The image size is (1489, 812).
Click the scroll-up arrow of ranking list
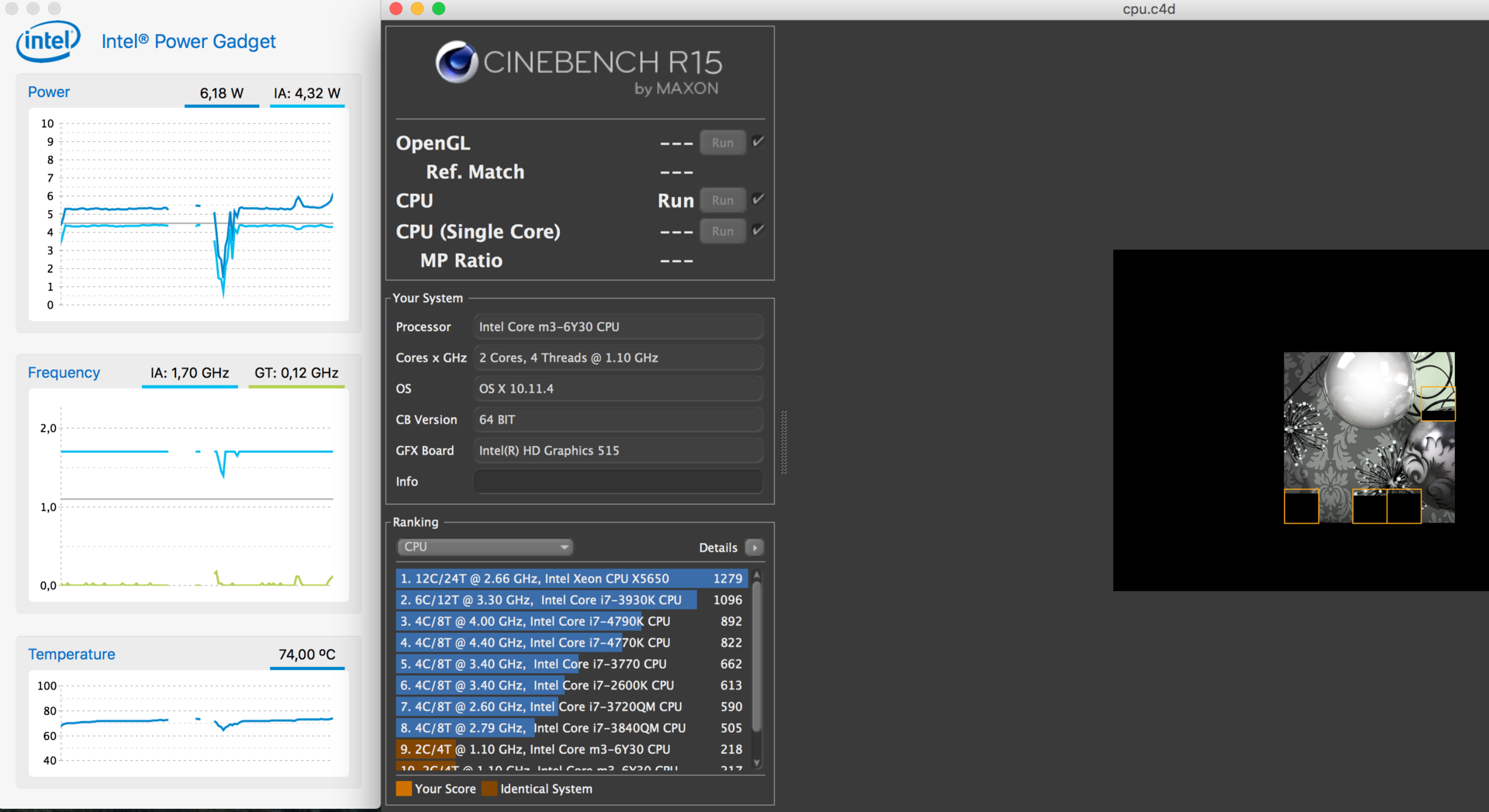pos(757,575)
